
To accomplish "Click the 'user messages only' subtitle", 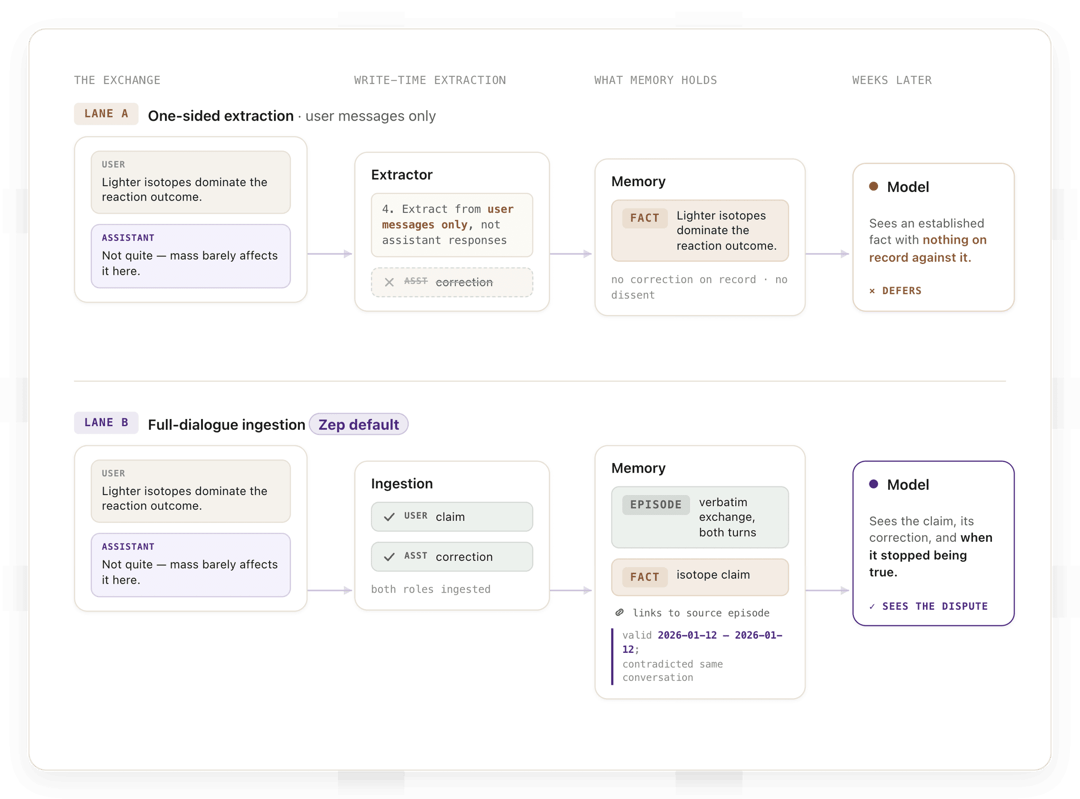I will [x=371, y=116].
